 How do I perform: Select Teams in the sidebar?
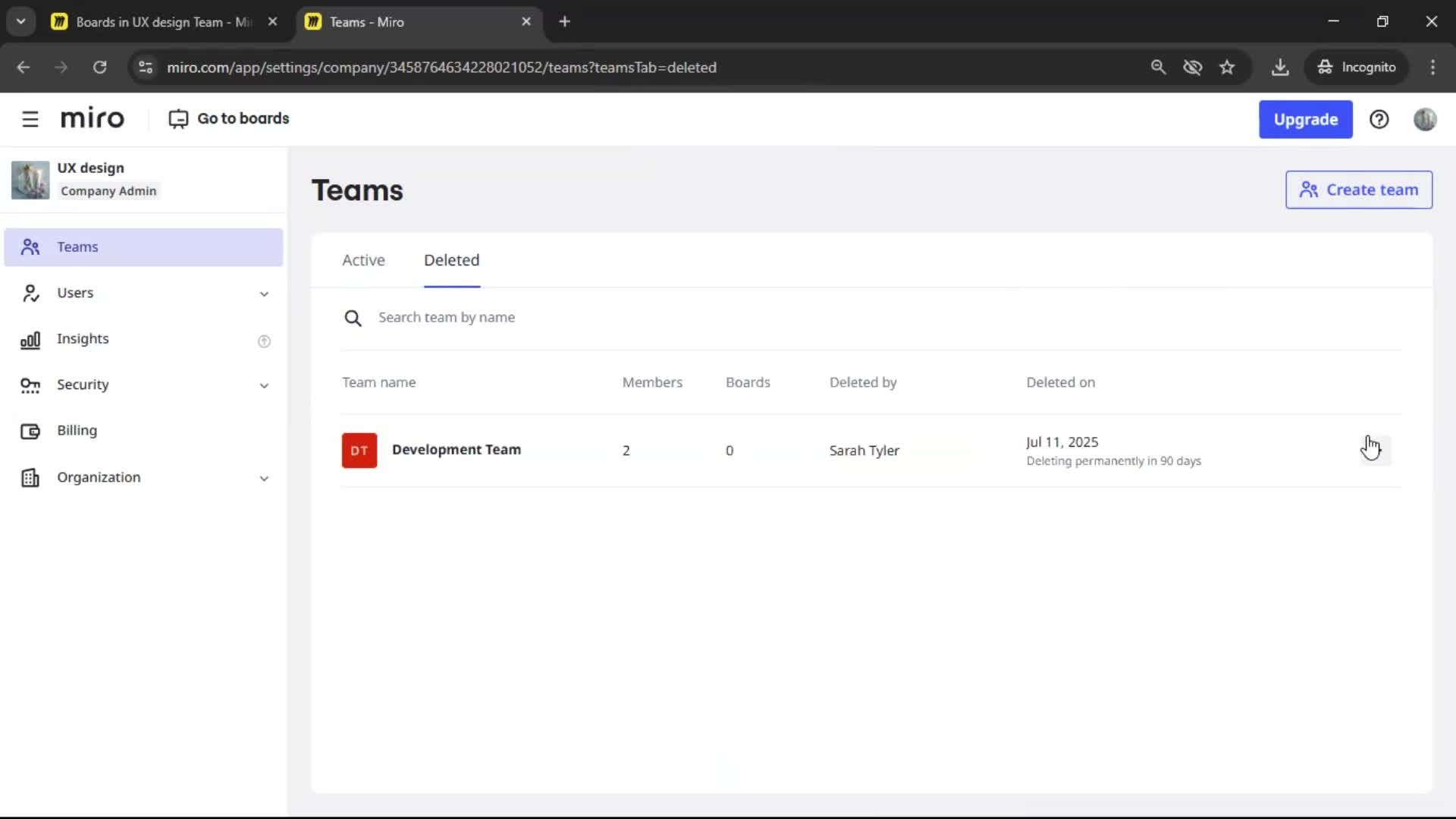(143, 247)
